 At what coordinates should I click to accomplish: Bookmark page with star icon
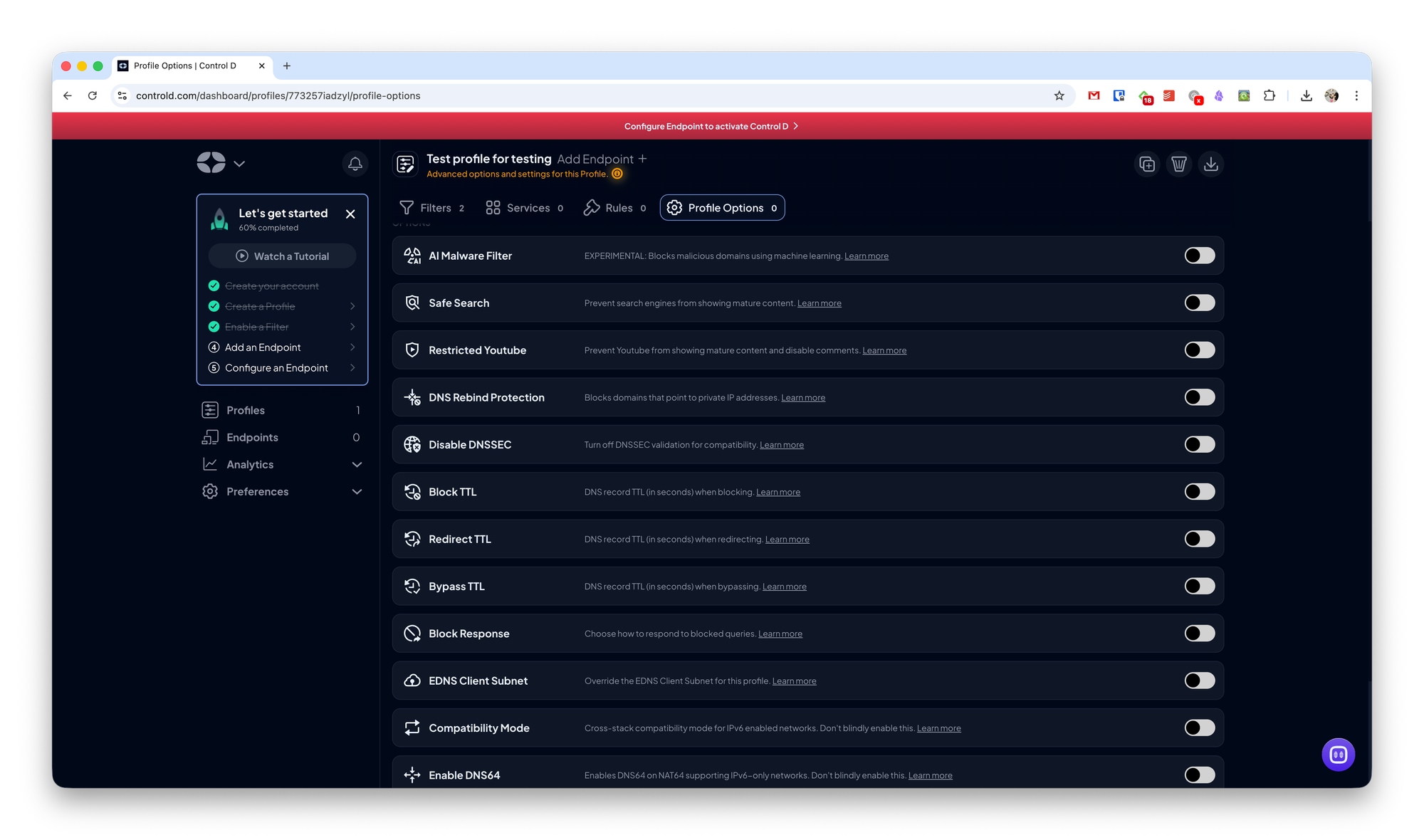(x=1059, y=95)
